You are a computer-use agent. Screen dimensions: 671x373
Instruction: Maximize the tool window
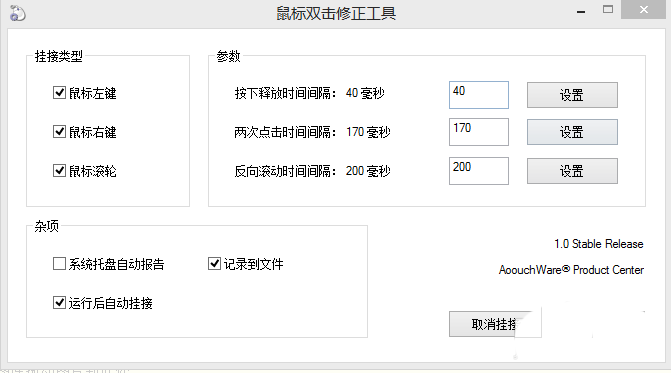(608, 9)
